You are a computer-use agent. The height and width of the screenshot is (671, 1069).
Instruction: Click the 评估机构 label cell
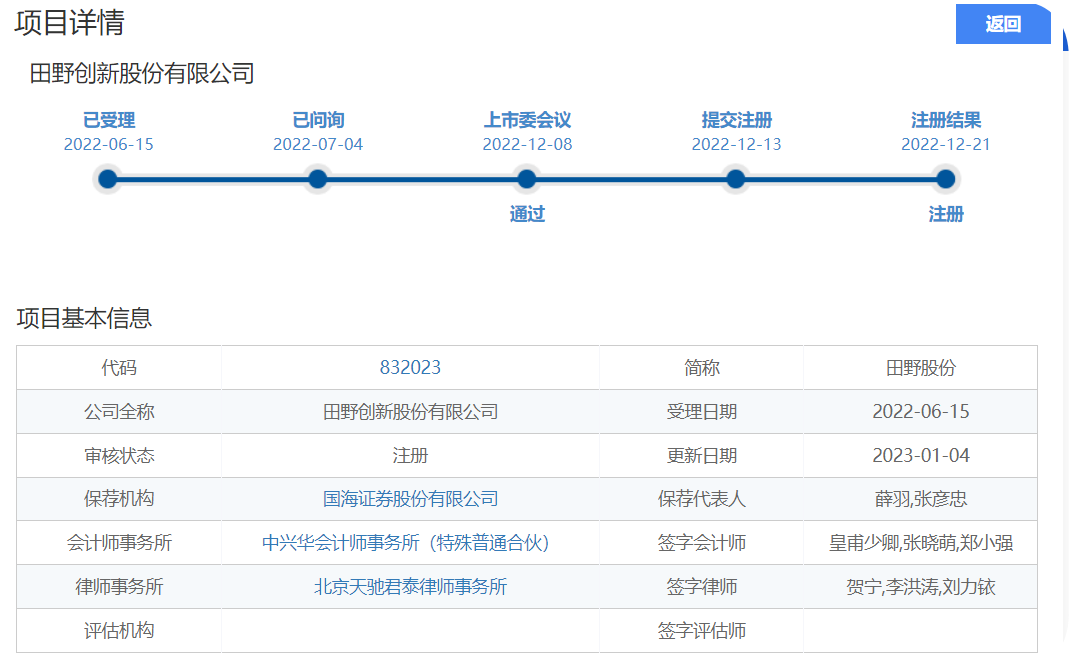tap(119, 630)
